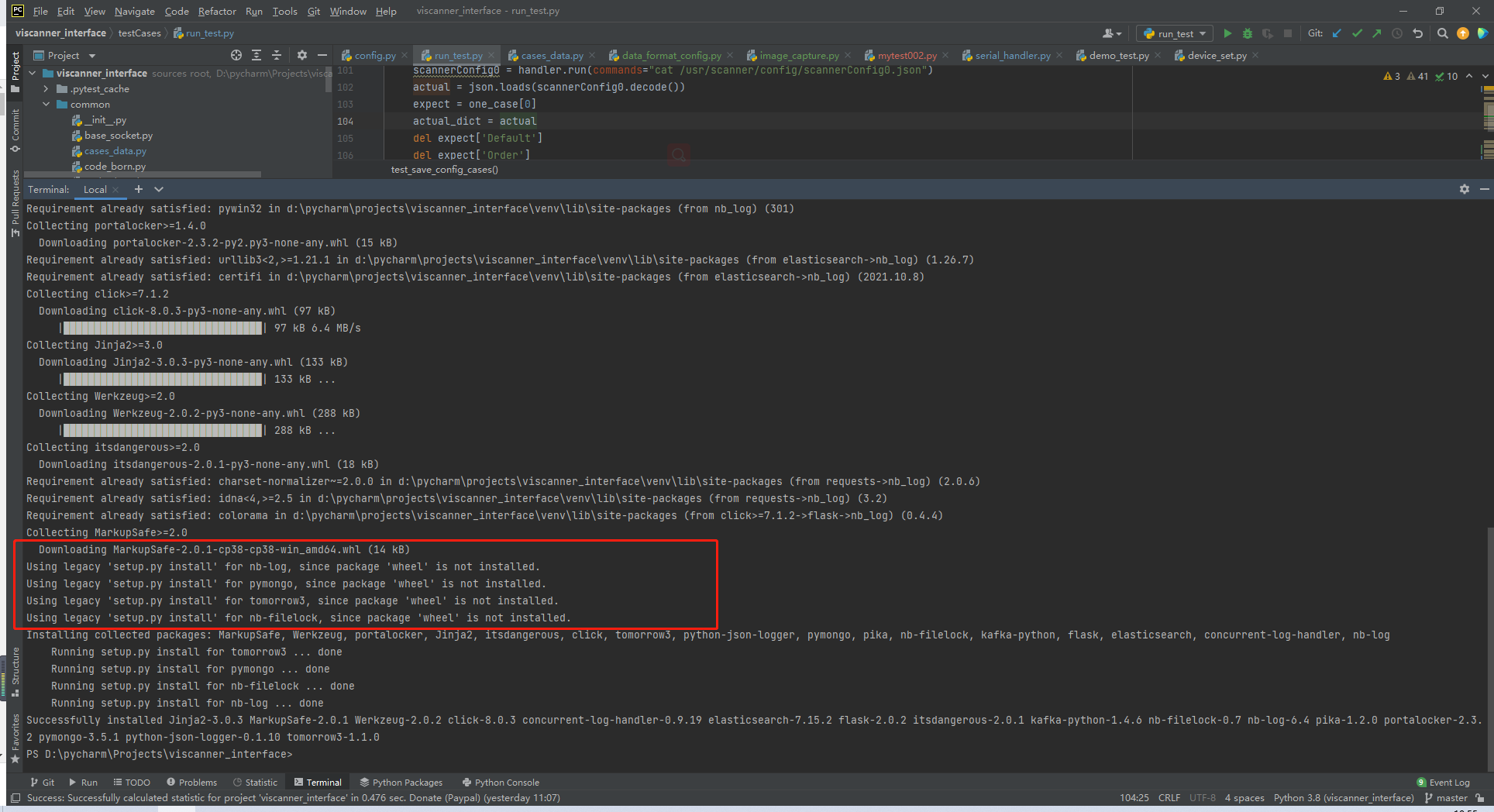
Task: Open the Event Log panel
Action: pyautogui.click(x=1443, y=782)
